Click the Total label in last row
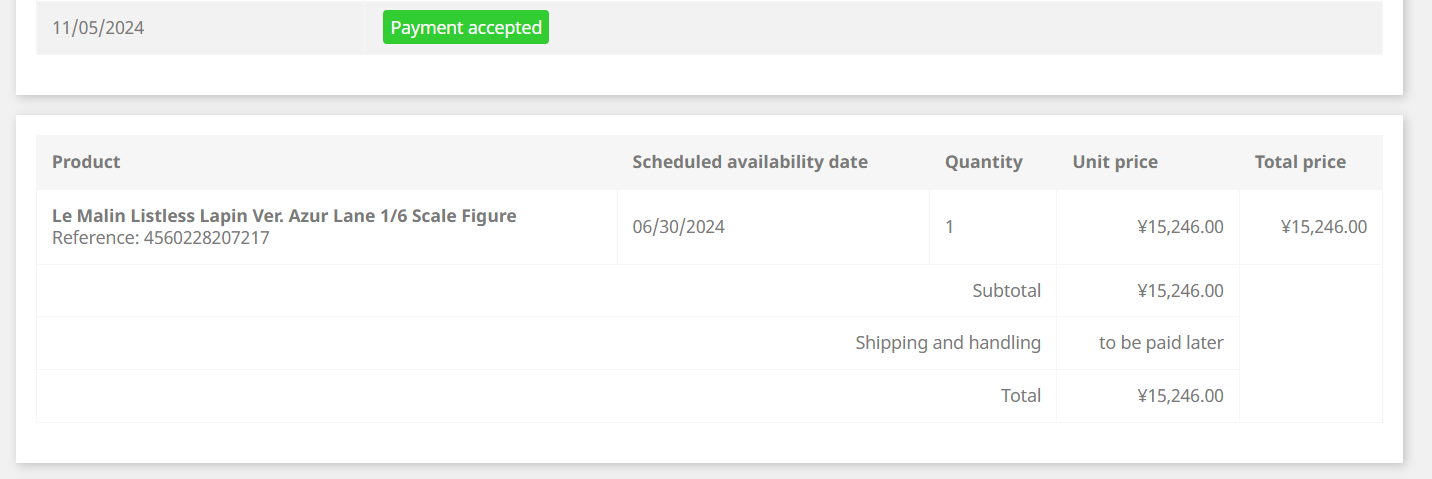1432x479 pixels. (x=1021, y=396)
